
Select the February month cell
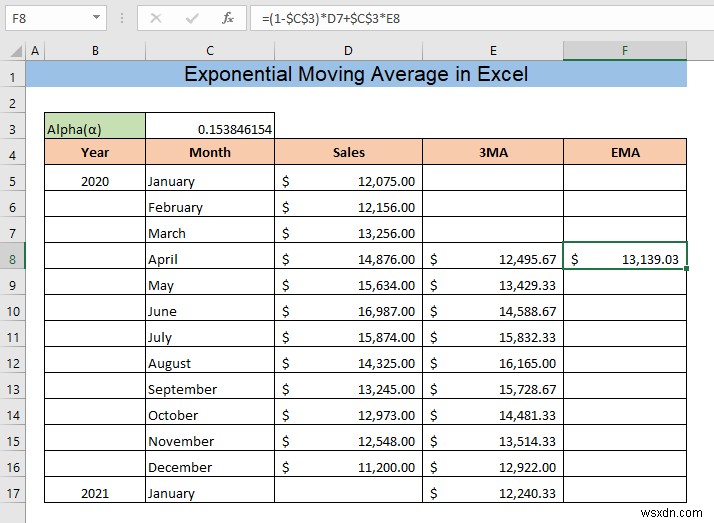(x=210, y=203)
